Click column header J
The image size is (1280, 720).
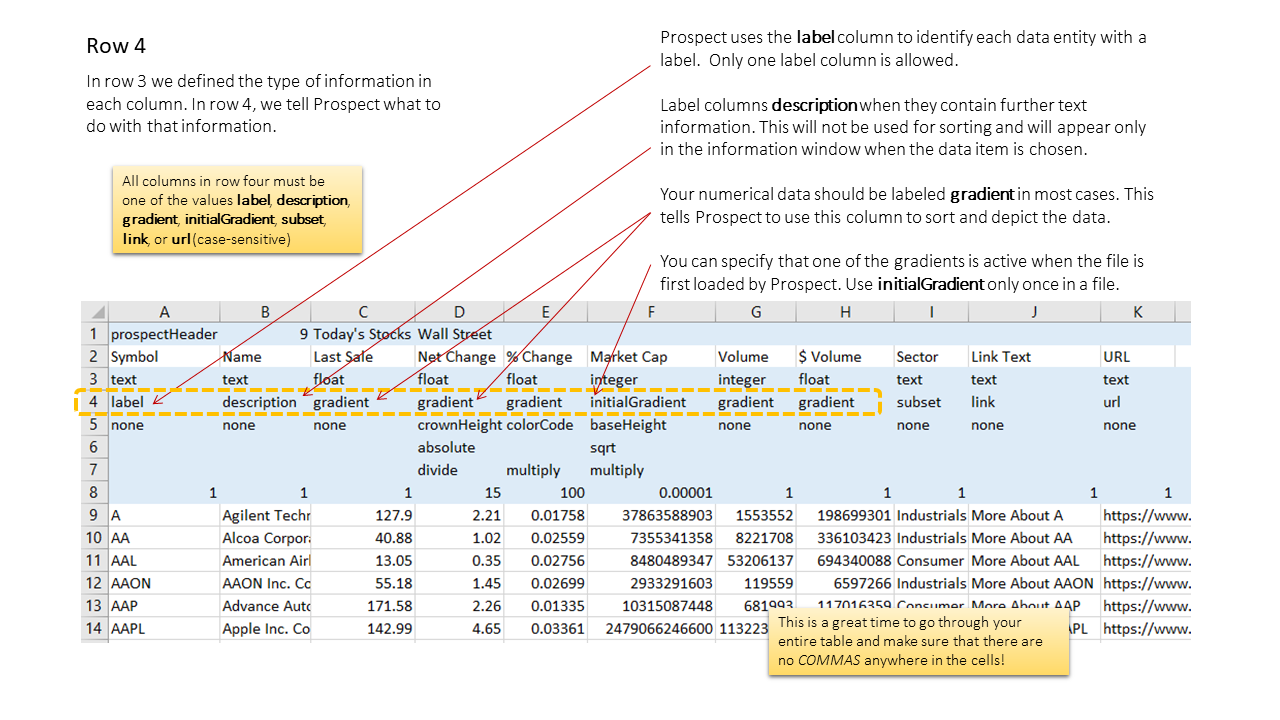1034,312
